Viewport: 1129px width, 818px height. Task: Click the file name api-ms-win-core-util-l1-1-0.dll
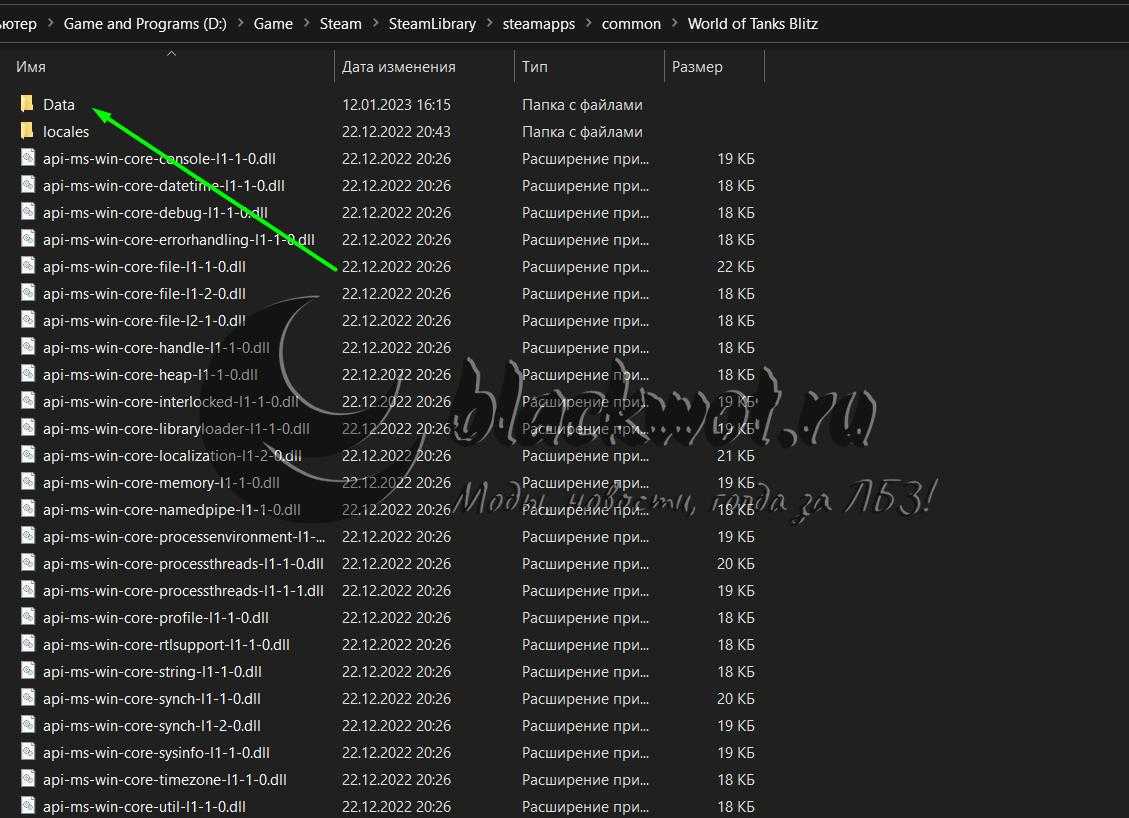pyautogui.click(x=144, y=806)
